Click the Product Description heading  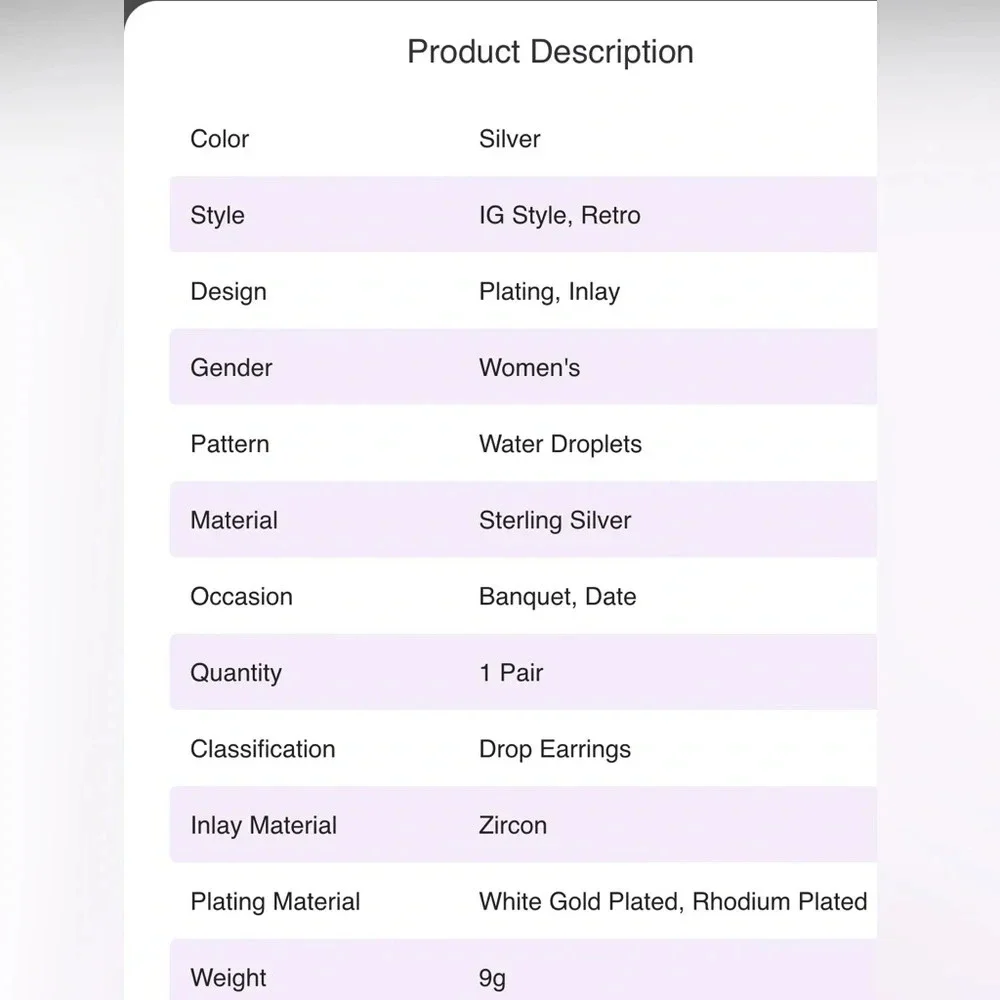coord(550,52)
